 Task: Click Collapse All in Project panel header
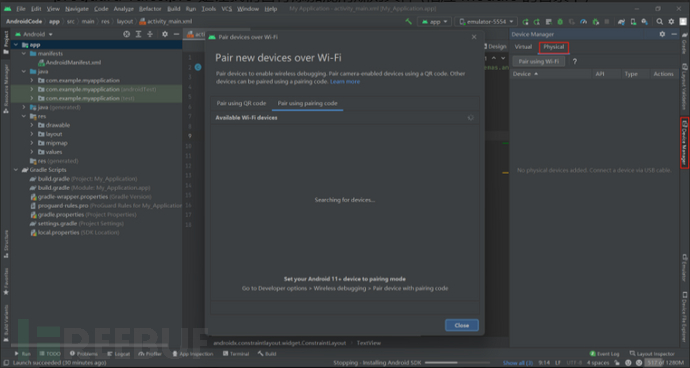pyautogui.click(x=150, y=34)
